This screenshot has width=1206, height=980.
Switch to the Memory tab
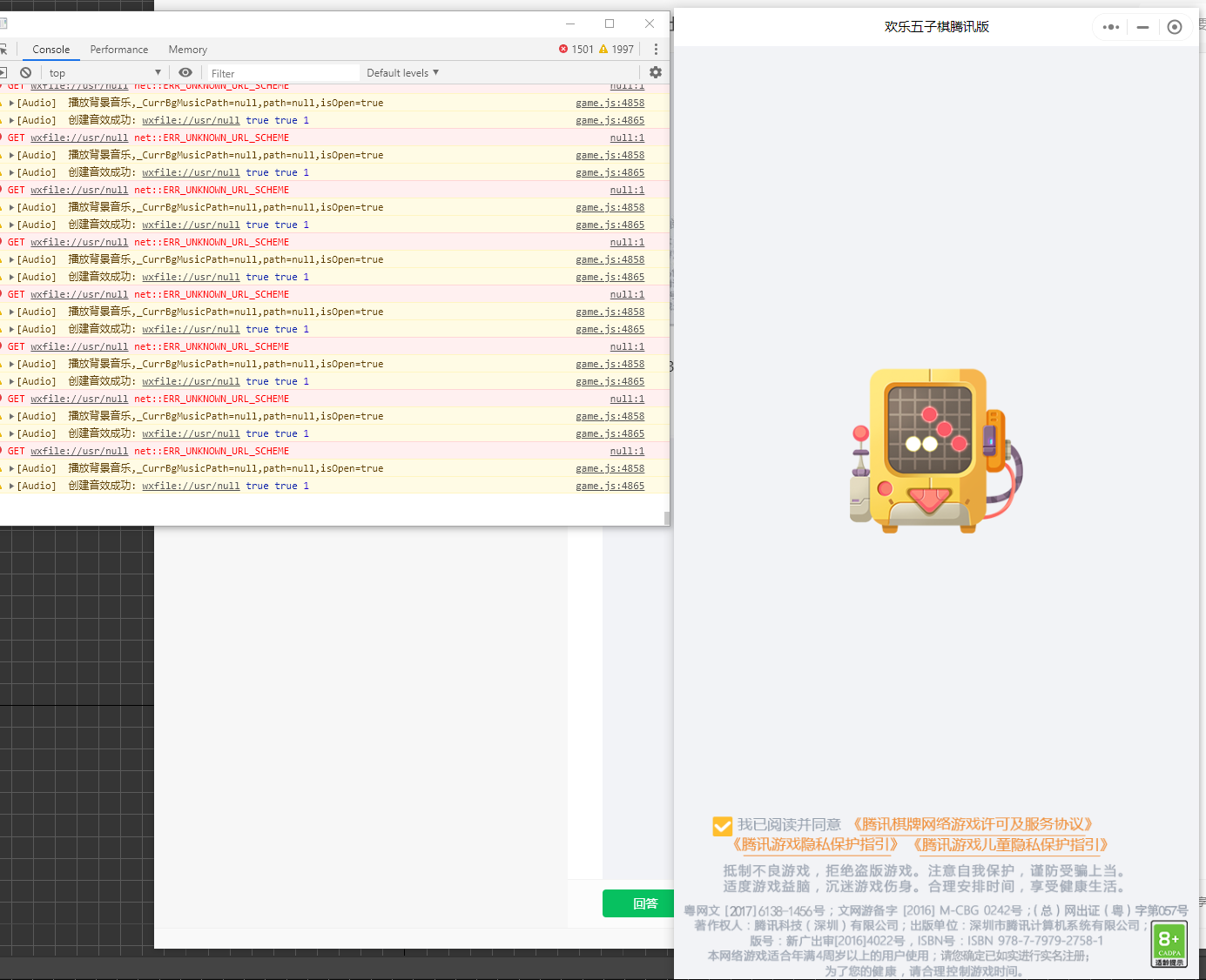pyautogui.click(x=188, y=50)
